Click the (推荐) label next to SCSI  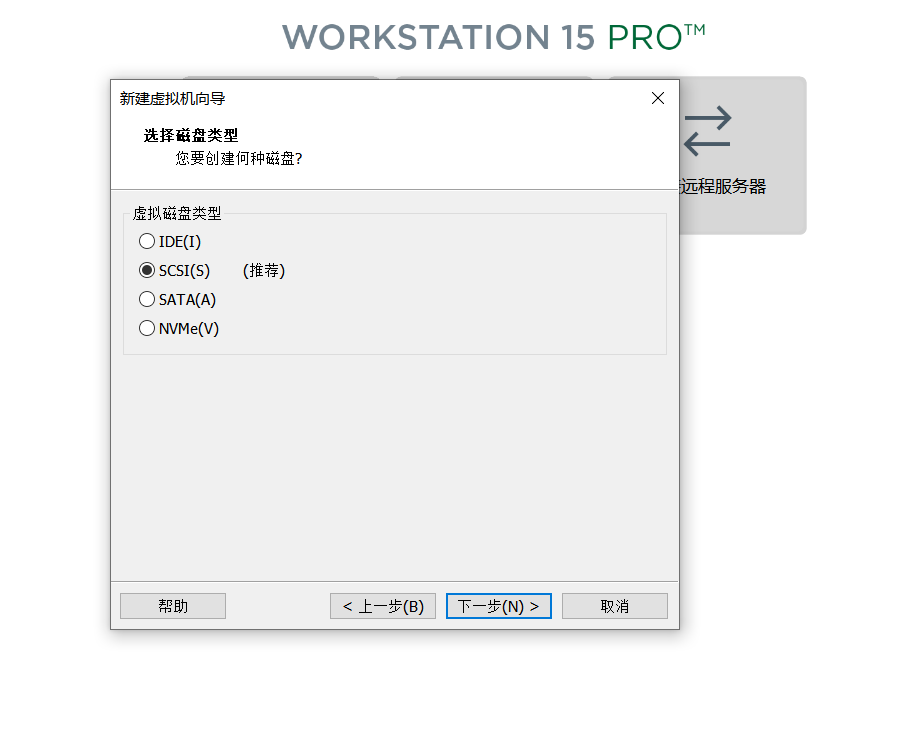click(264, 270)
